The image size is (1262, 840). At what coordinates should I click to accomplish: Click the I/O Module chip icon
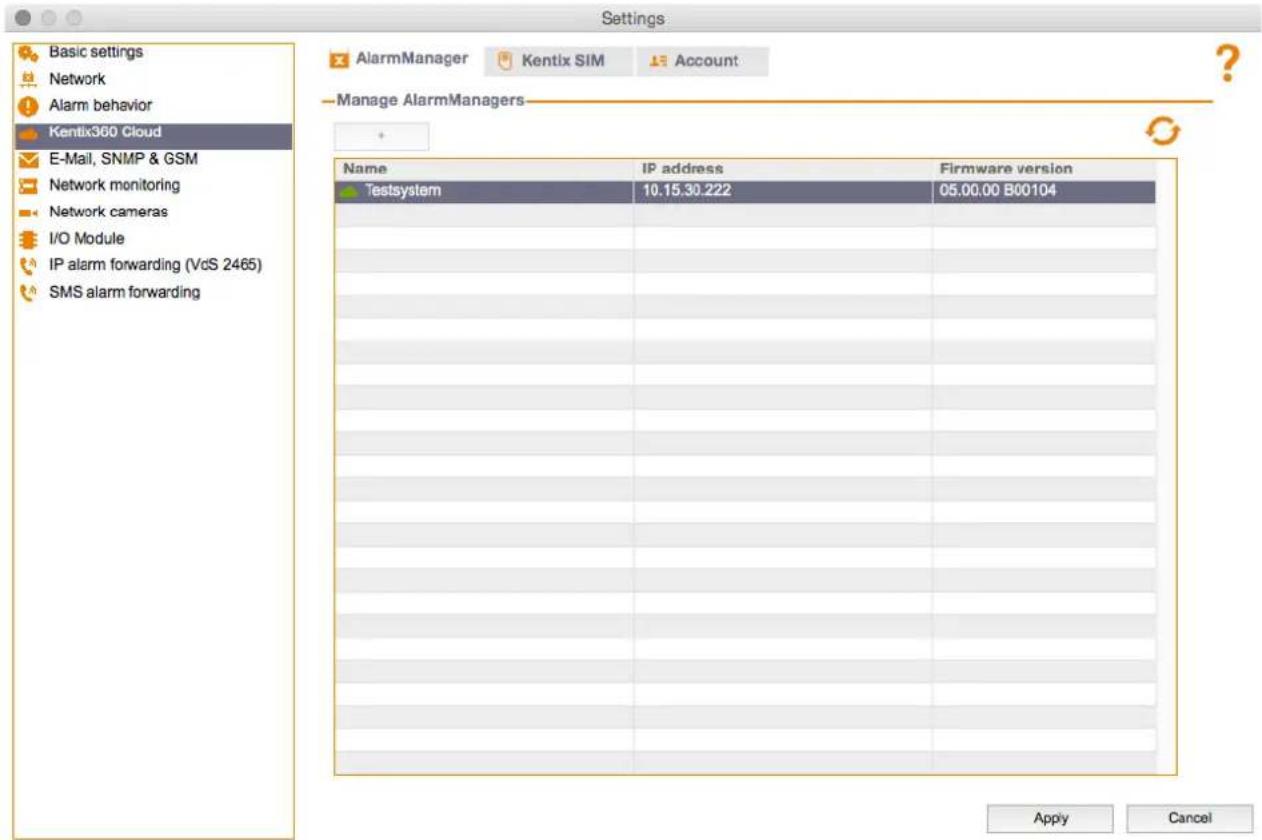pos(28,239)
